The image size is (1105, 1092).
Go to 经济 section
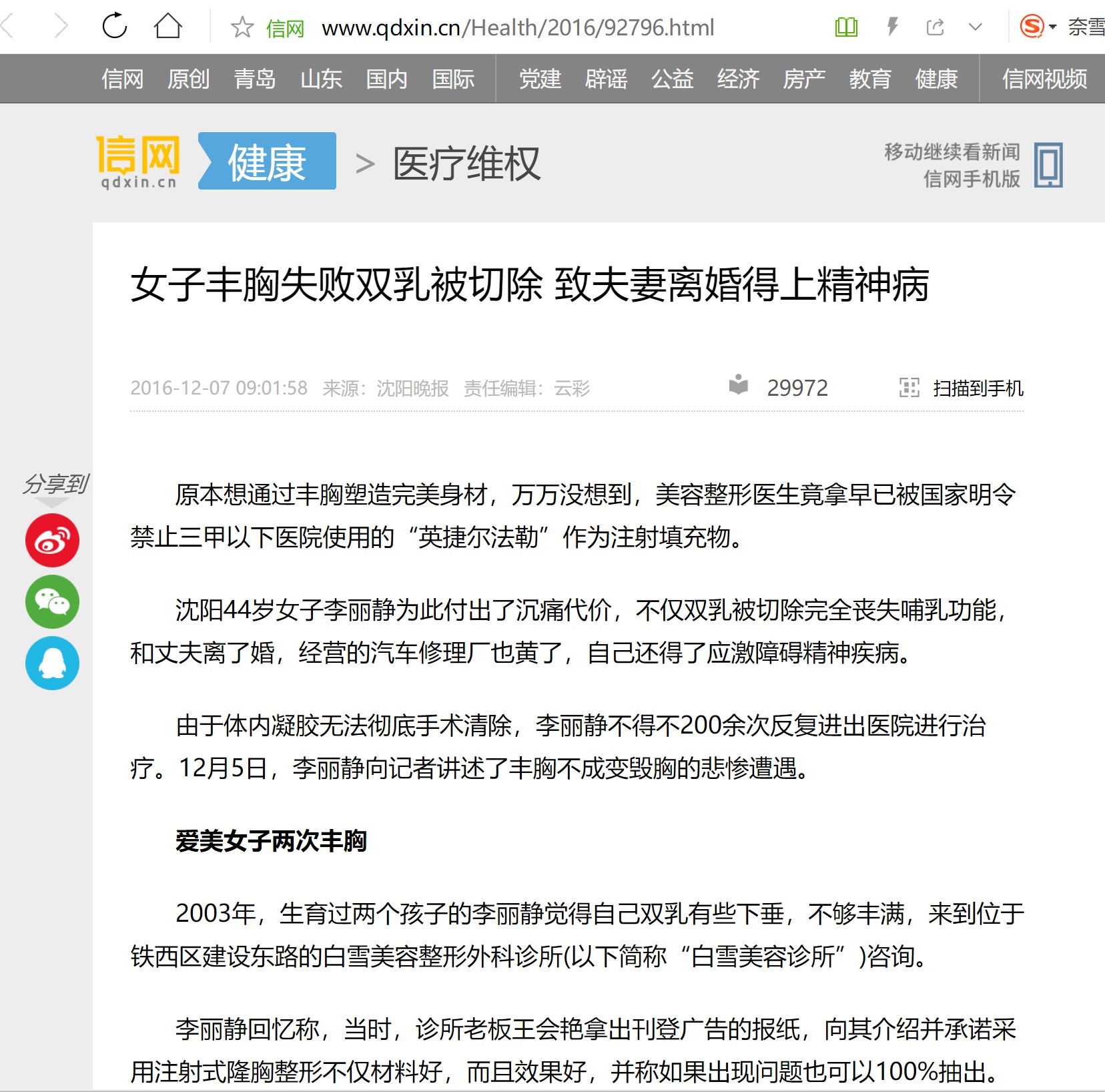coord(738,79)
